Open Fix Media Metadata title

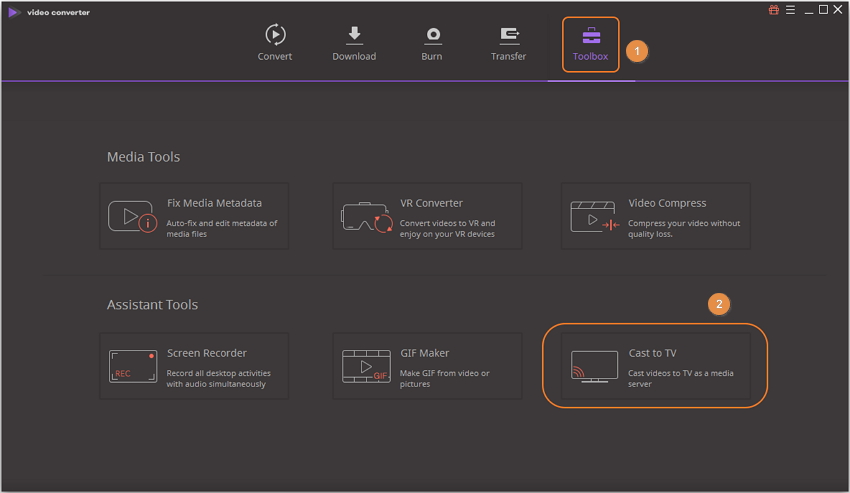point(214,203)
